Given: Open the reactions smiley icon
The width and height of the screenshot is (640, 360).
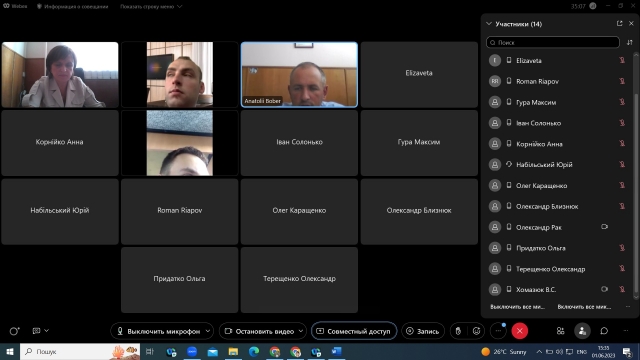Looking at the screenshot, I should (476, 331).
